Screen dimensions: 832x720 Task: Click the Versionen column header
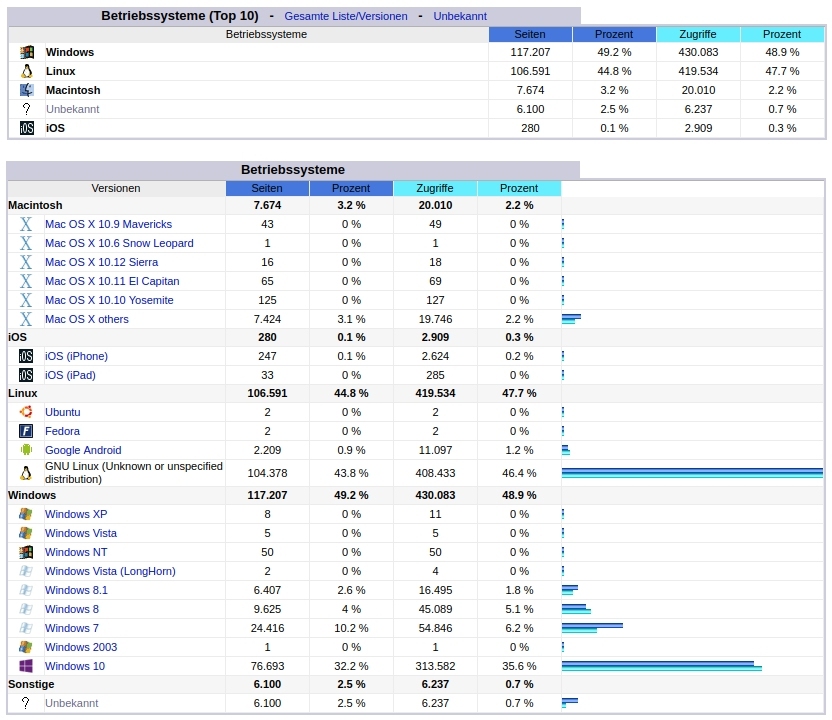point(116,188)
